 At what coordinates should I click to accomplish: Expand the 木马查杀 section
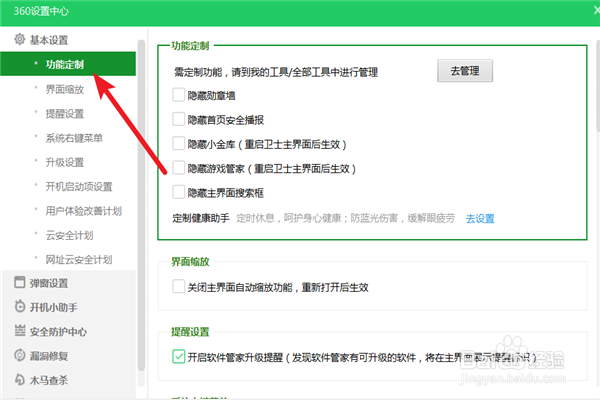(x=49, y=380)
